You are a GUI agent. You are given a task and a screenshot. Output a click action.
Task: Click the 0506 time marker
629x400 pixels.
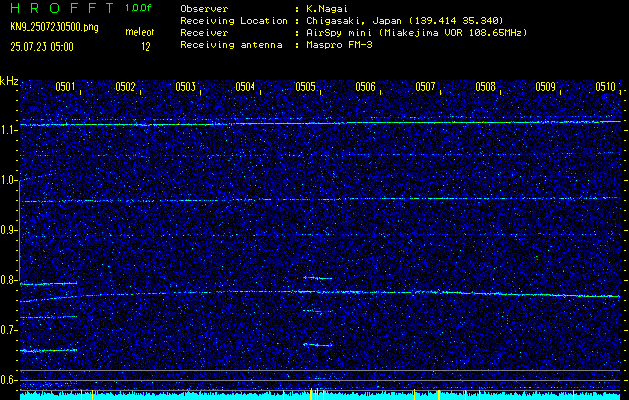click(365, 87)
